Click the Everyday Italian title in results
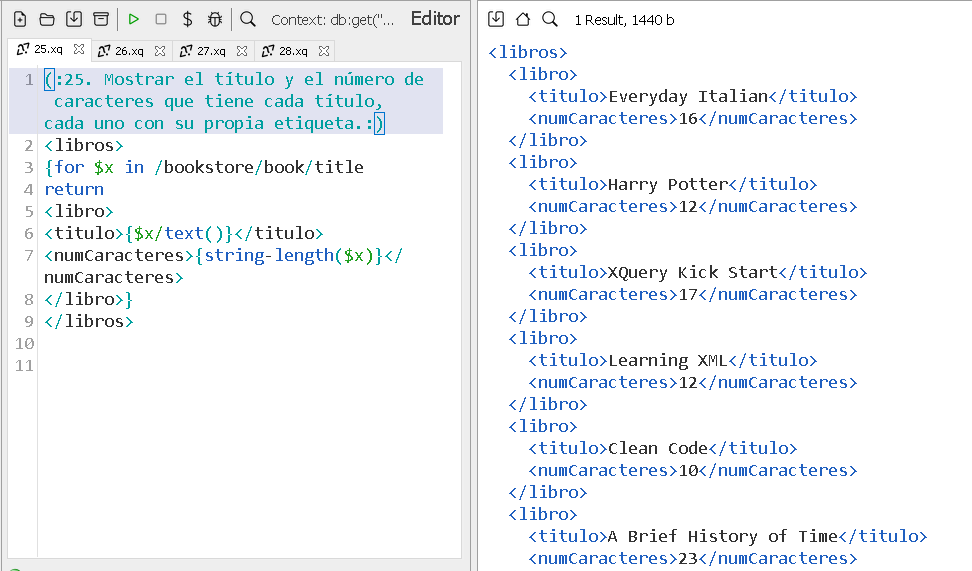 pos(687,97)
